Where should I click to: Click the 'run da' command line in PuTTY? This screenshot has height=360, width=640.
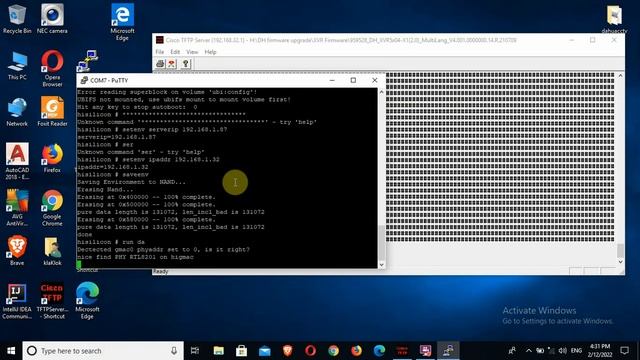click(111, 242)
